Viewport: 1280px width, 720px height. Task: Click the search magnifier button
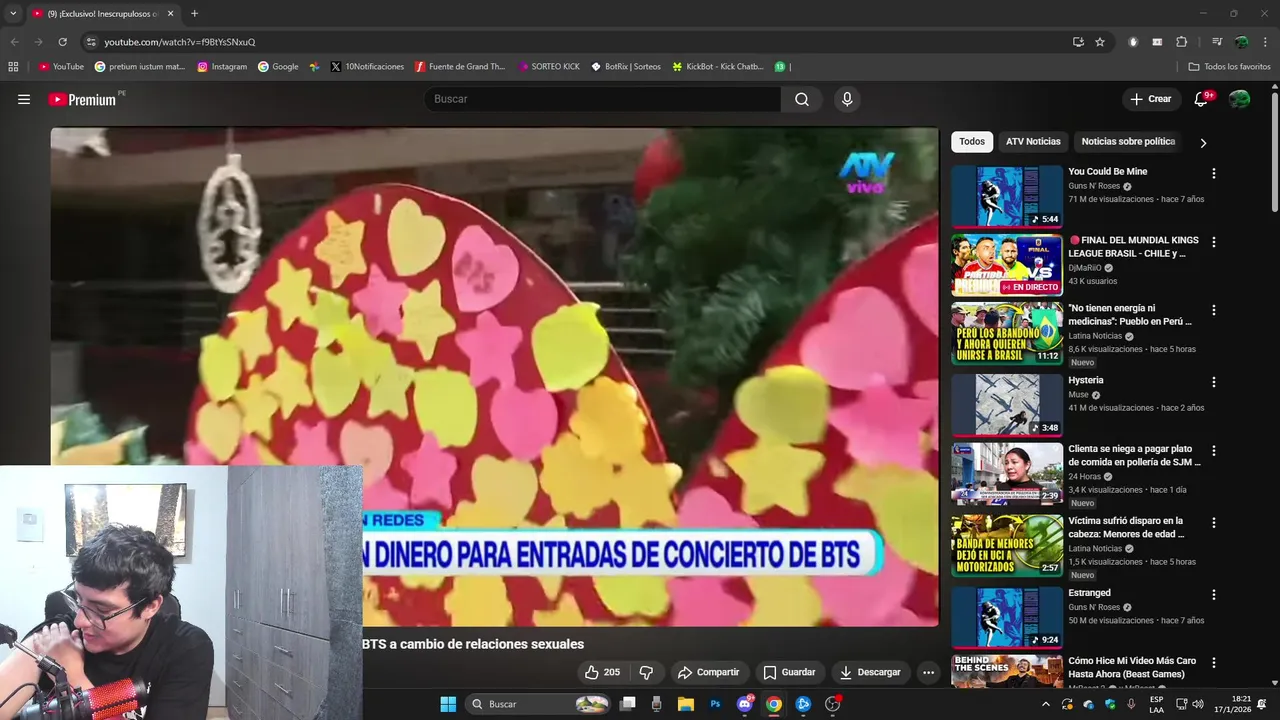pyautogui.click(x=802, y=99)
